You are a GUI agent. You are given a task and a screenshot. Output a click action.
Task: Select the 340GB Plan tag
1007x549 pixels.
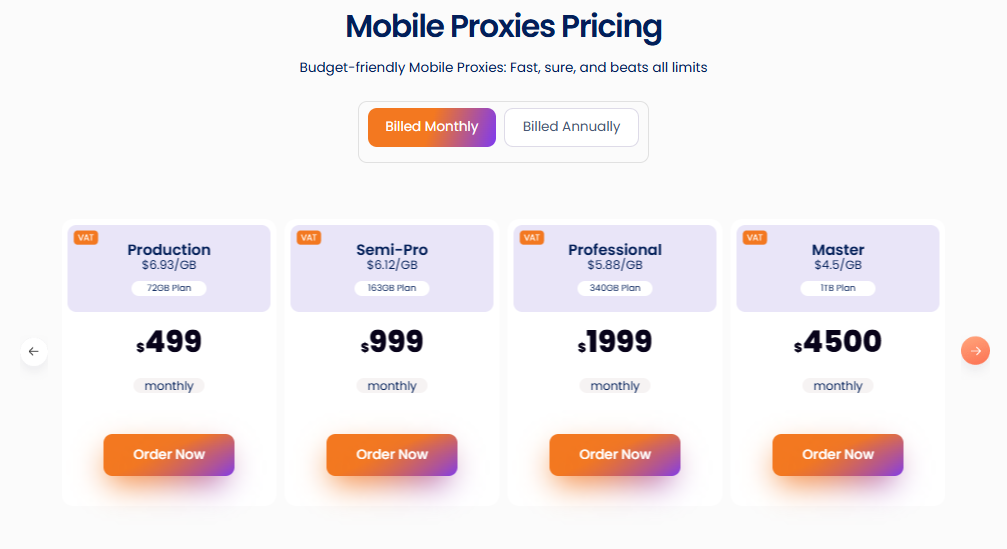[x=615, y=288]
